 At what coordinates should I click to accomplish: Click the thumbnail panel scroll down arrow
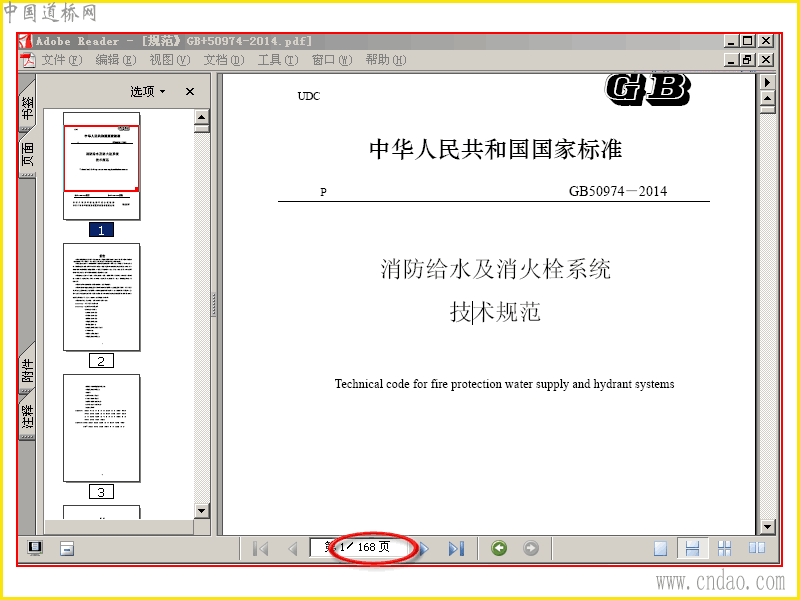(x=202, y=511)
